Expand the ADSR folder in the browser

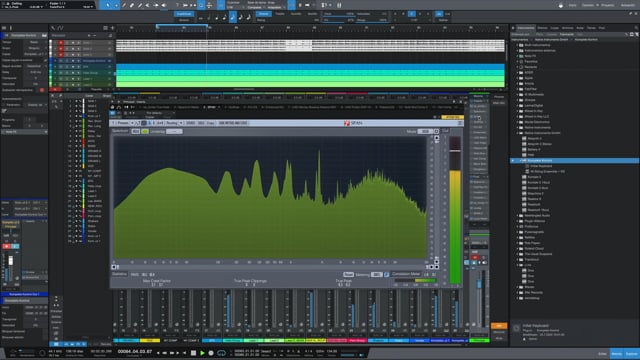(x=517, y=73)
